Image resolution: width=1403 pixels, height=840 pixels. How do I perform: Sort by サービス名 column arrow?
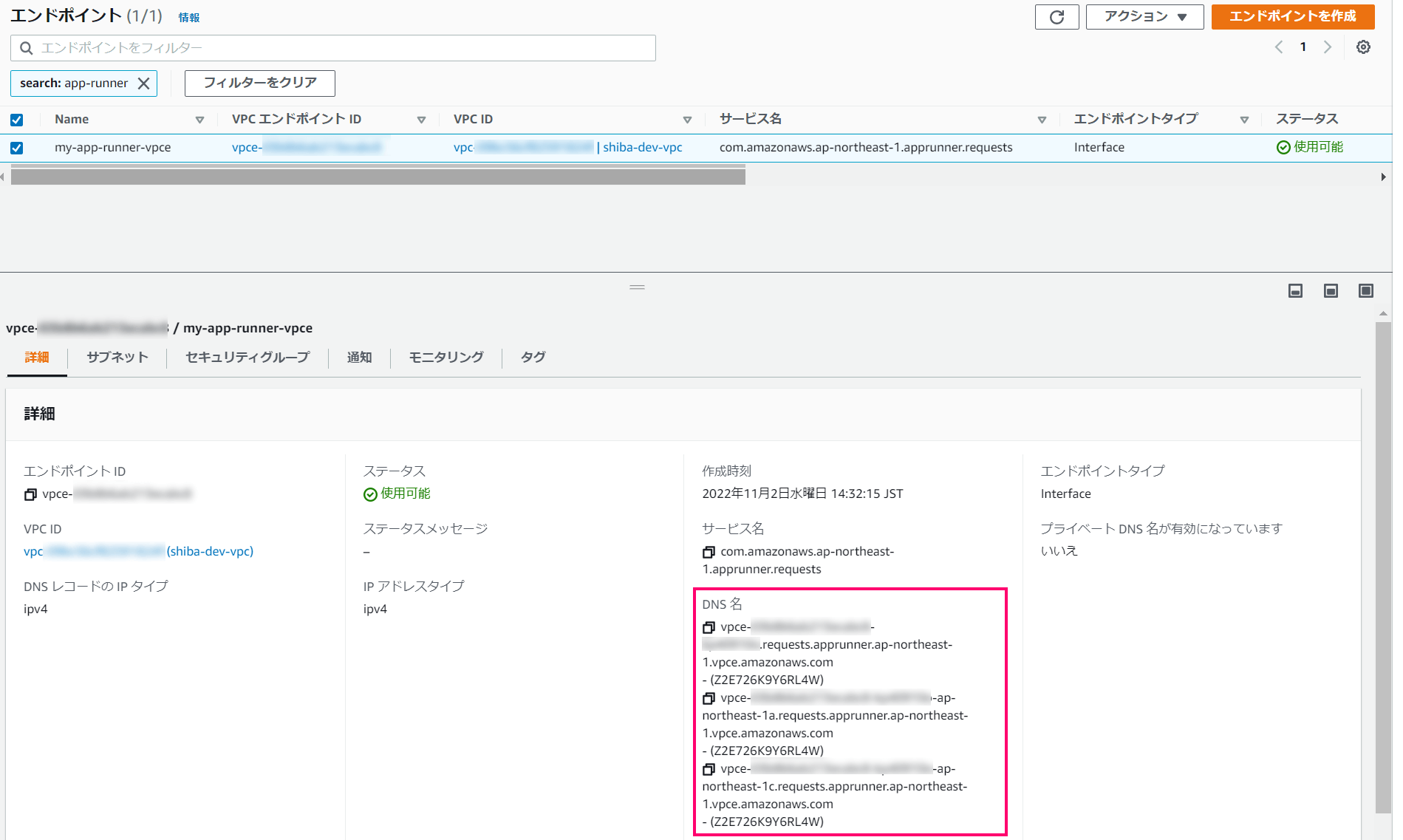(1042, 120)
